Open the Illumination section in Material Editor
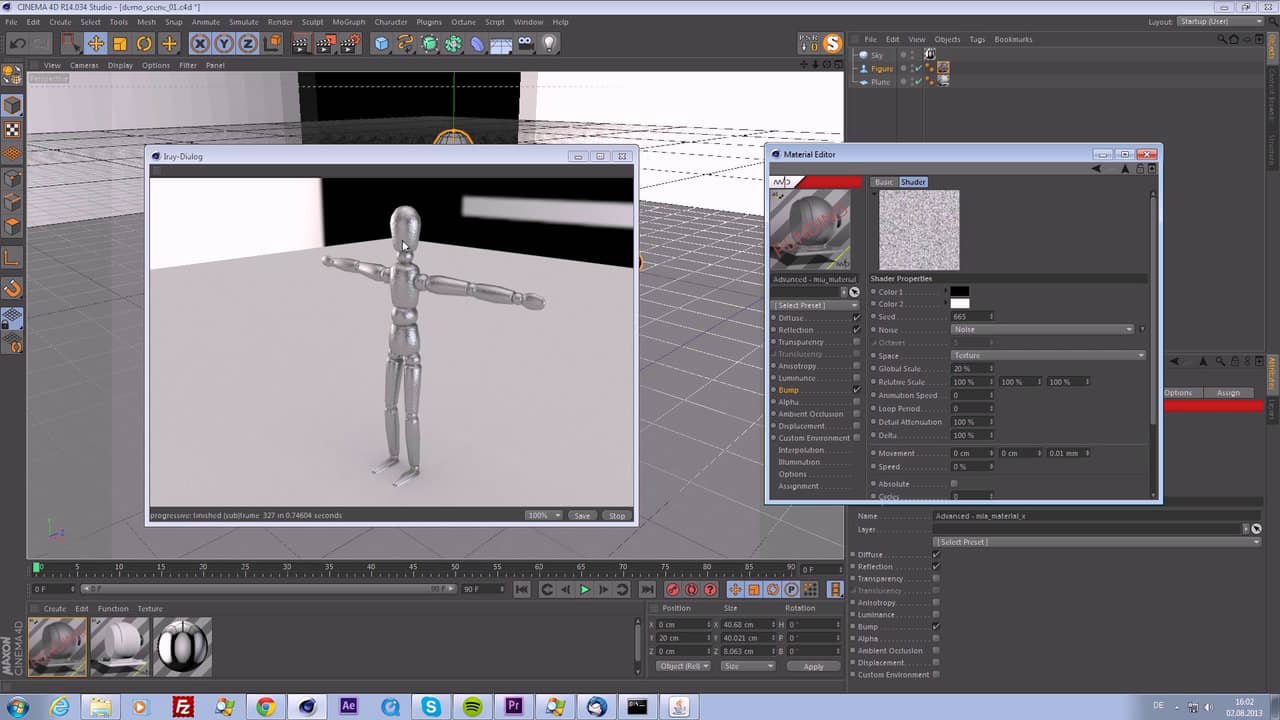 coord(799,462)
